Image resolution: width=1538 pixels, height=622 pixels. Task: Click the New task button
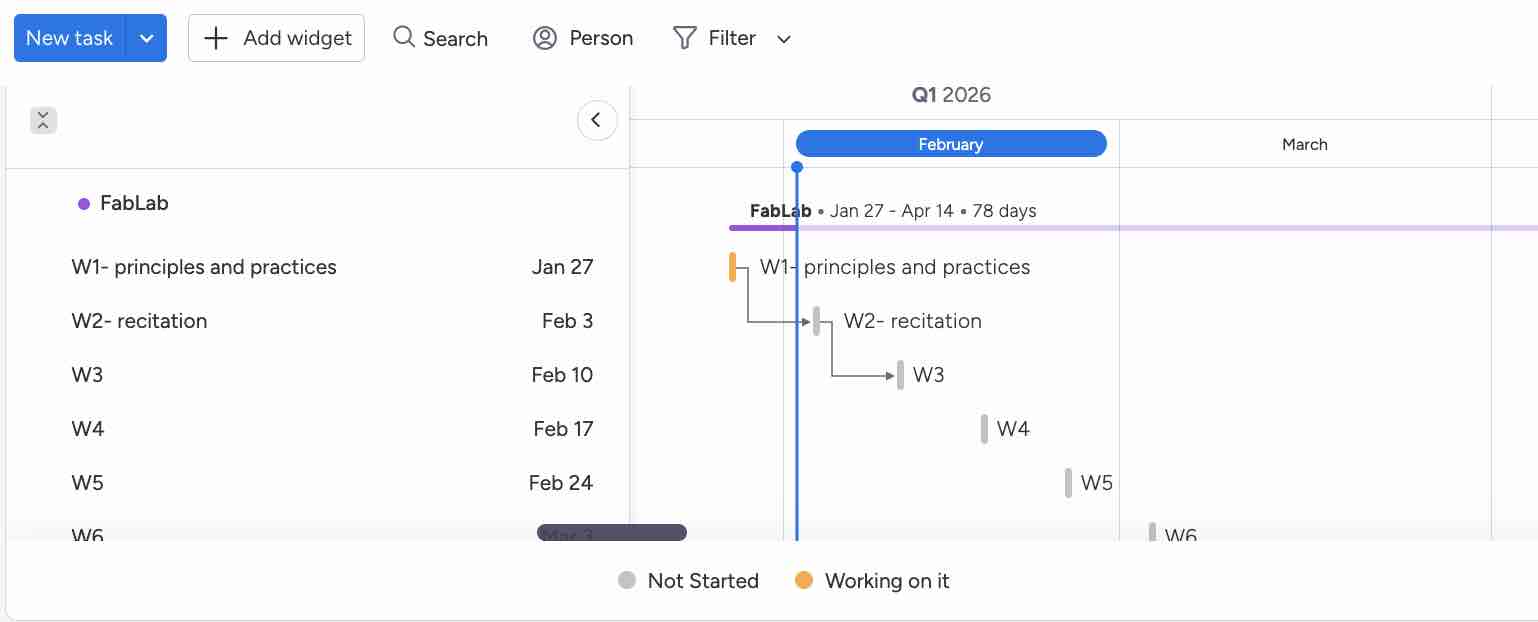pos(69,38)
